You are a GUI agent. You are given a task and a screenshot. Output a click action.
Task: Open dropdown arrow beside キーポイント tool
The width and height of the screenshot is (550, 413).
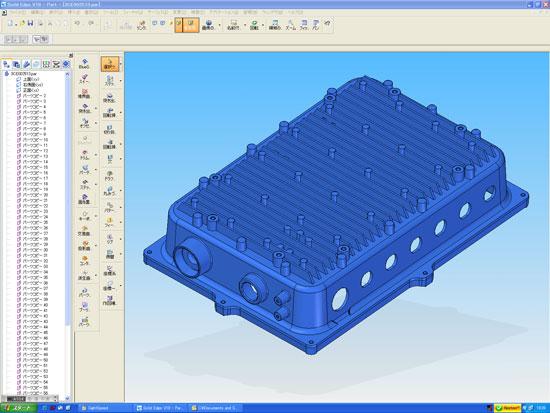click(x=96, y=216)
